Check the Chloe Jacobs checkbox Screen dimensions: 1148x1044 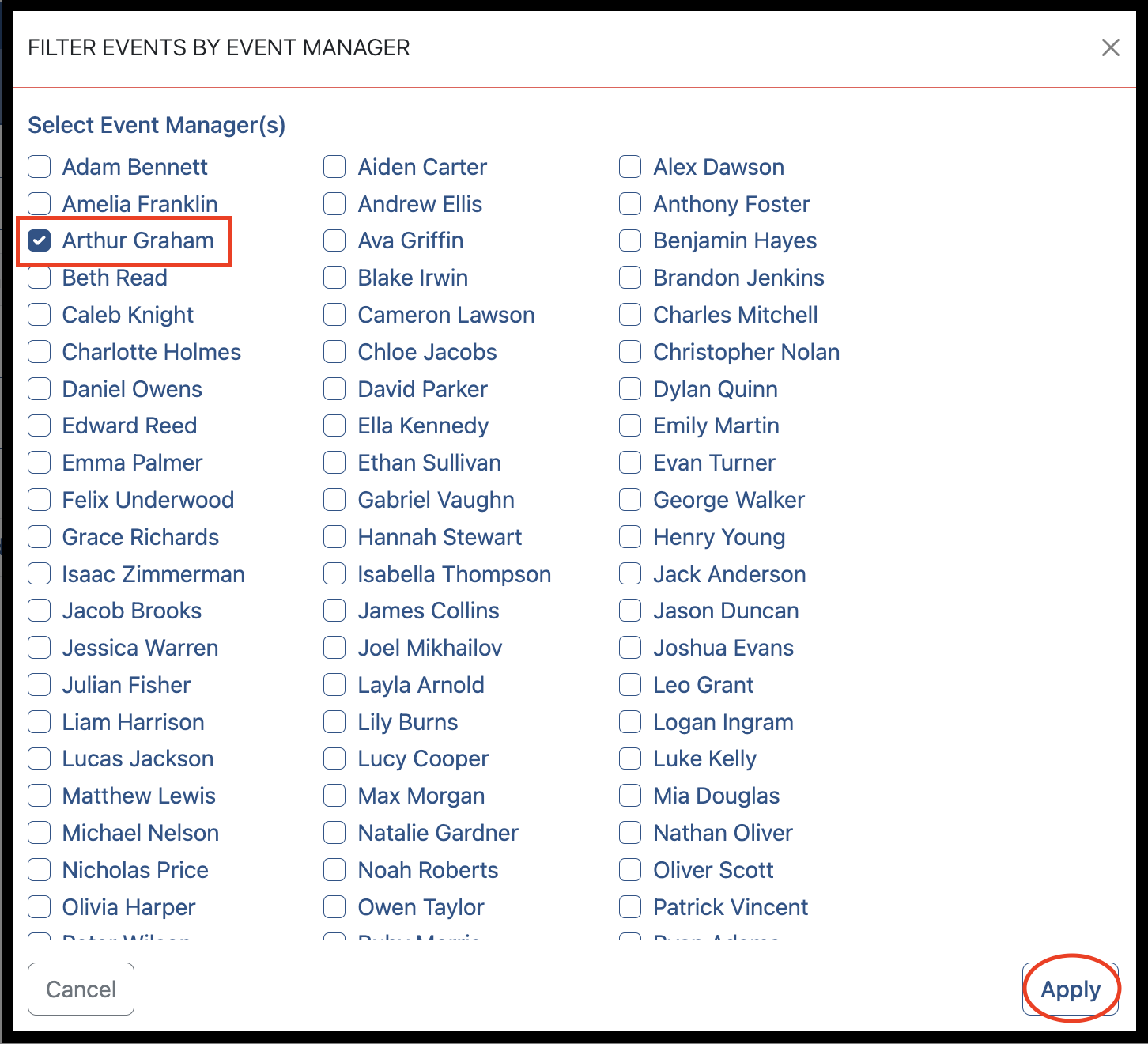(334, 352)
